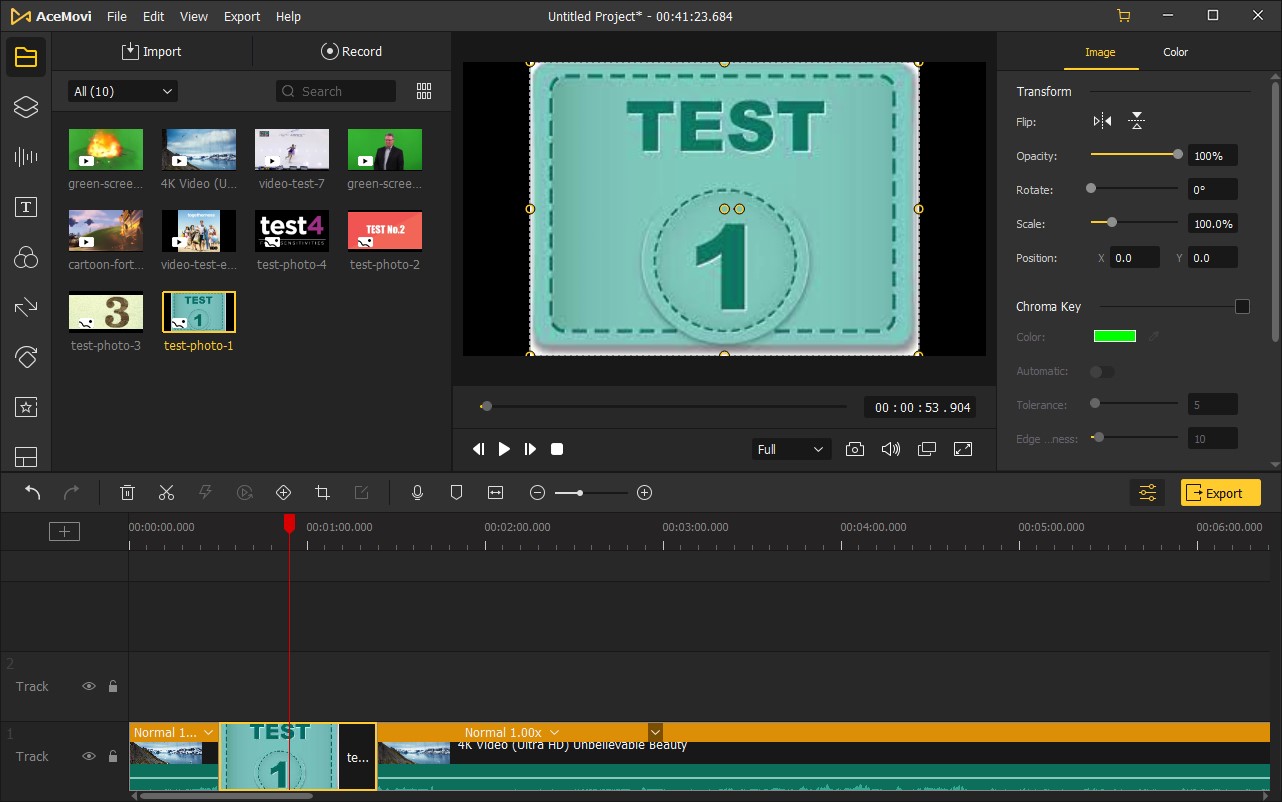Select the test-photo-3 thumbnail
Viewport: 1282px width, 802px height.
click(106, 312)
